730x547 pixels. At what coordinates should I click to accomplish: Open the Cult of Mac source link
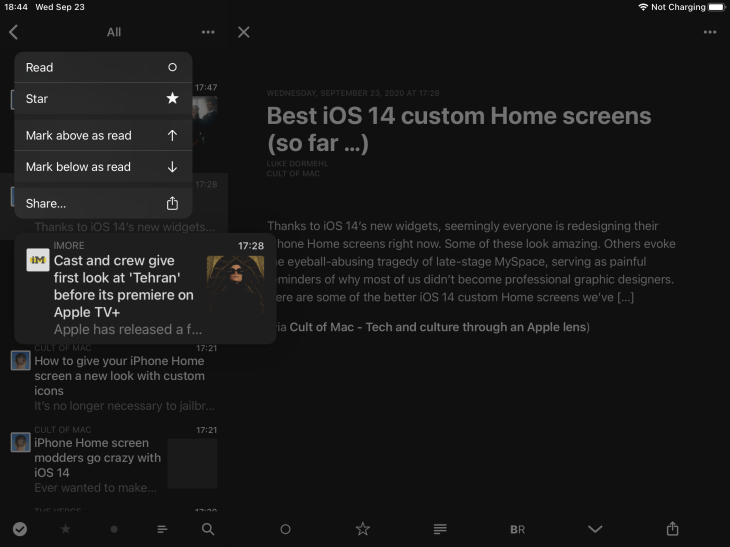438,327
